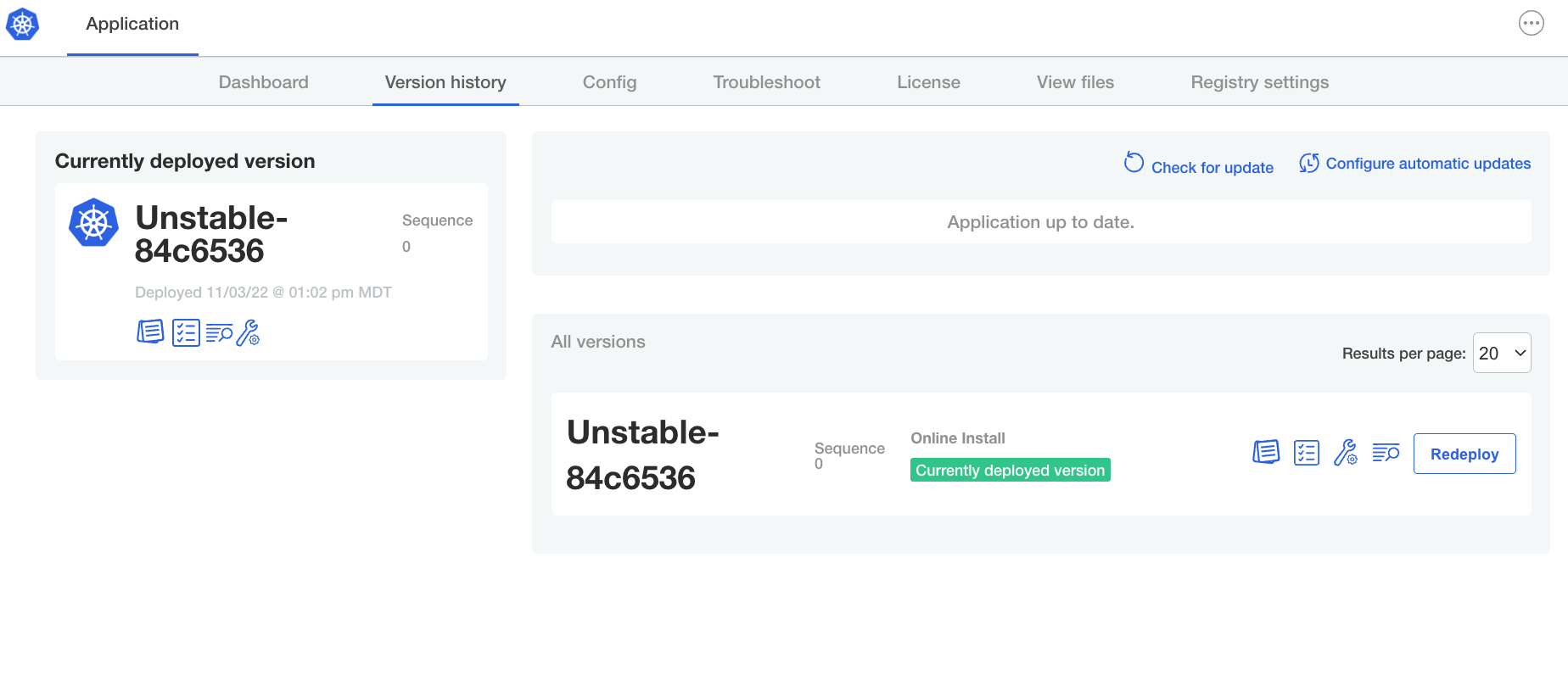1568x680 pixels.
Task: Click wrench config icon in All versions row
Action: pyautogui.click(x=1346, y=453)
